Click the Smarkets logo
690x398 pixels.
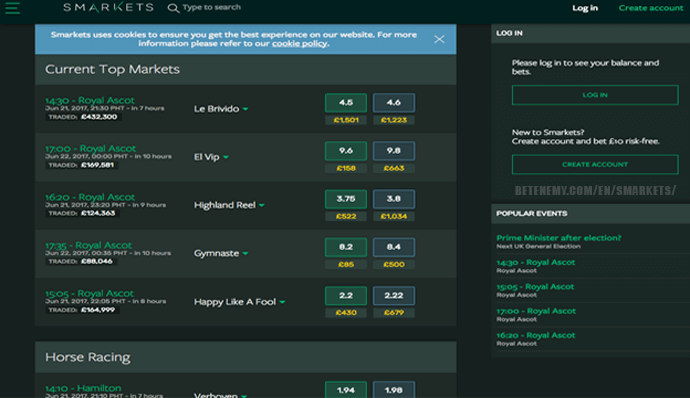click(x=108, y=7)
